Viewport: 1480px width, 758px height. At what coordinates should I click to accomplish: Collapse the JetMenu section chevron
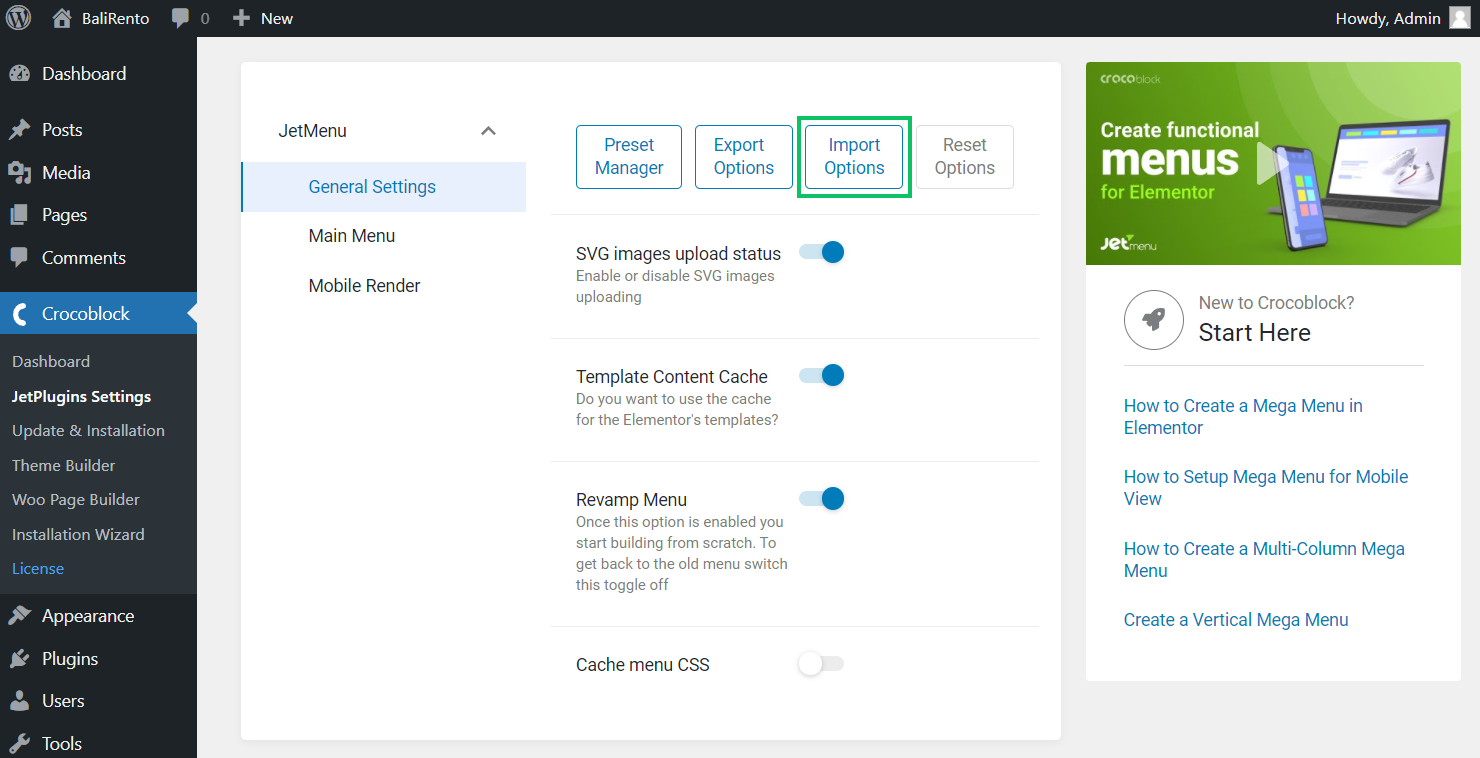(x=488, y=131)
